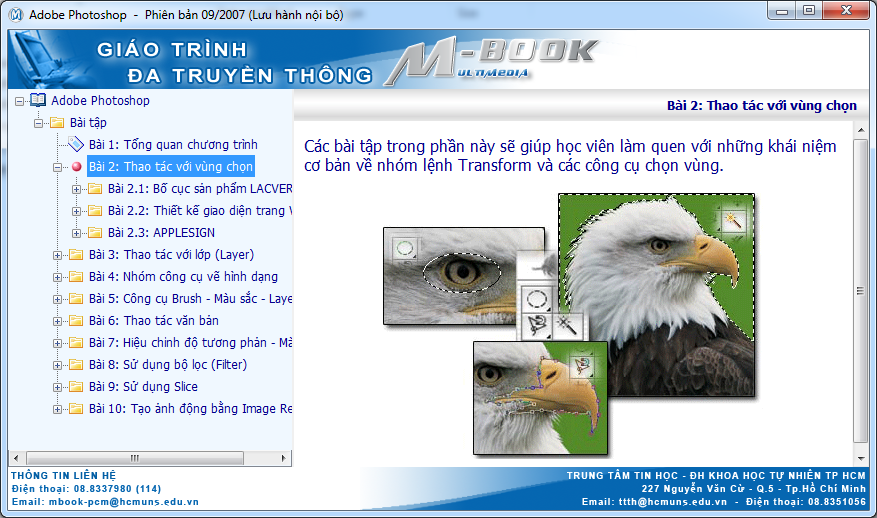Click the folder icon of Bài 5
877x518 pixels.
(x=76, y=299)
